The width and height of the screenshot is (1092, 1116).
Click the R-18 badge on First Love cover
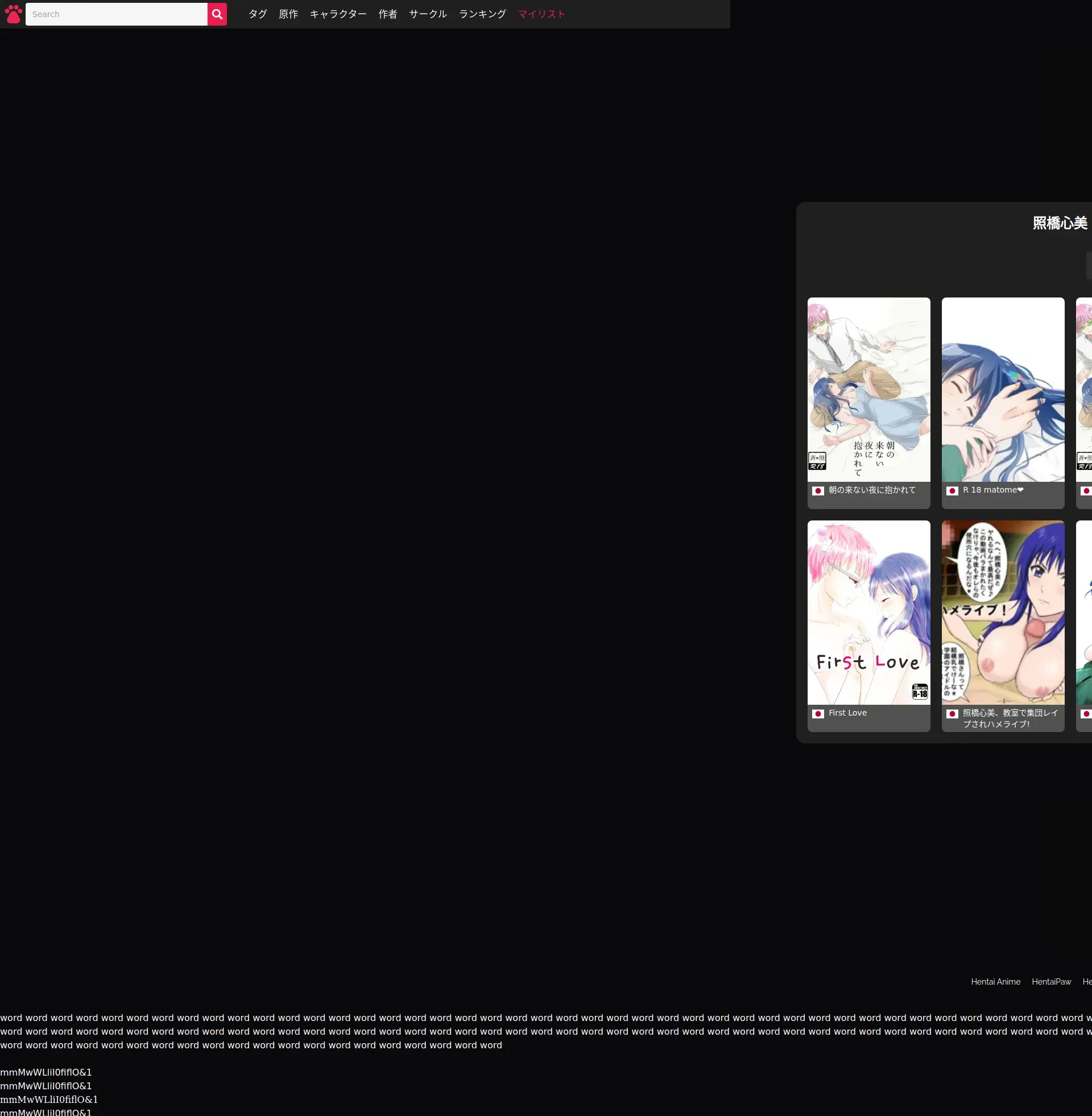click(919, 692)
